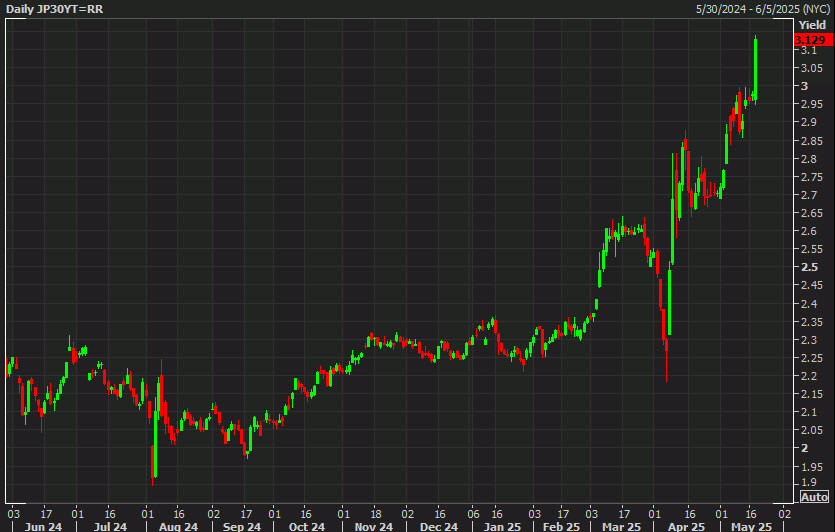Click the Jul 24 month label
The image size is (835, 532).
pos(110,527)
